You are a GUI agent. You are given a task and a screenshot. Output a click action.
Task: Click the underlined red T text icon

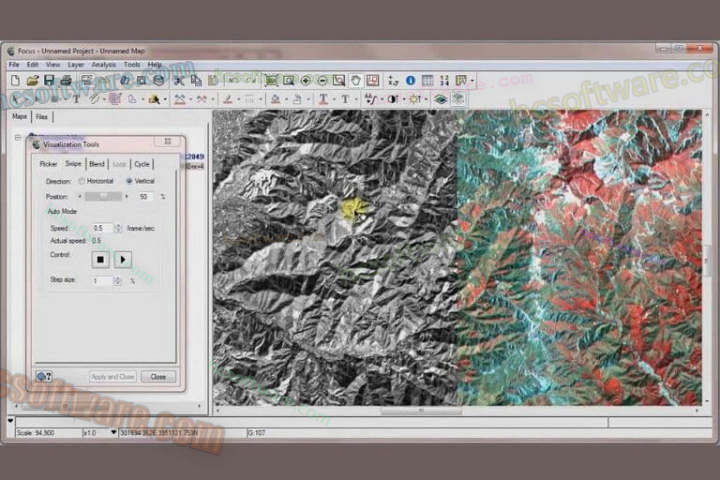pyautogui.click(x=323, y=99)
